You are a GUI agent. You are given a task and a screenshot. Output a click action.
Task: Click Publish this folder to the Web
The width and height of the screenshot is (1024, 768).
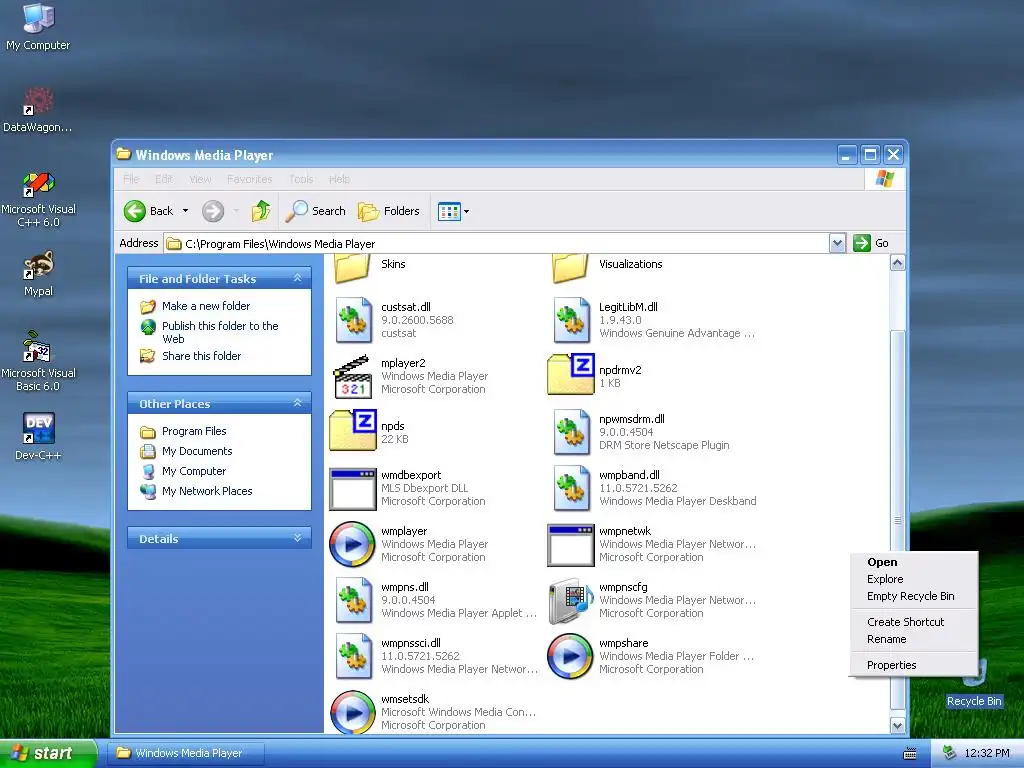click(x=220, y=332)
